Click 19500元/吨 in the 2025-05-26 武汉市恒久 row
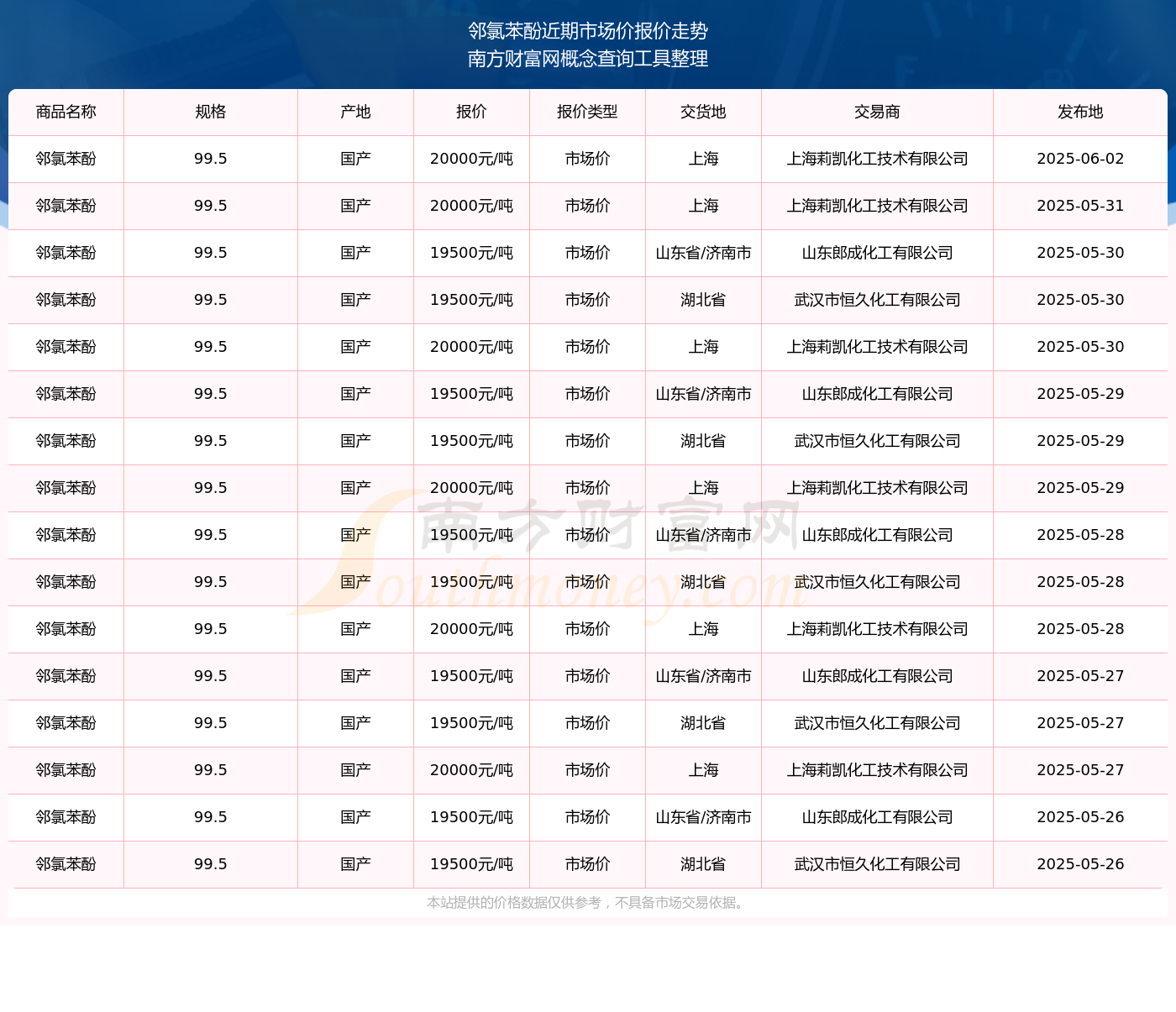Screen dimensions: 1176x1012 472,864
